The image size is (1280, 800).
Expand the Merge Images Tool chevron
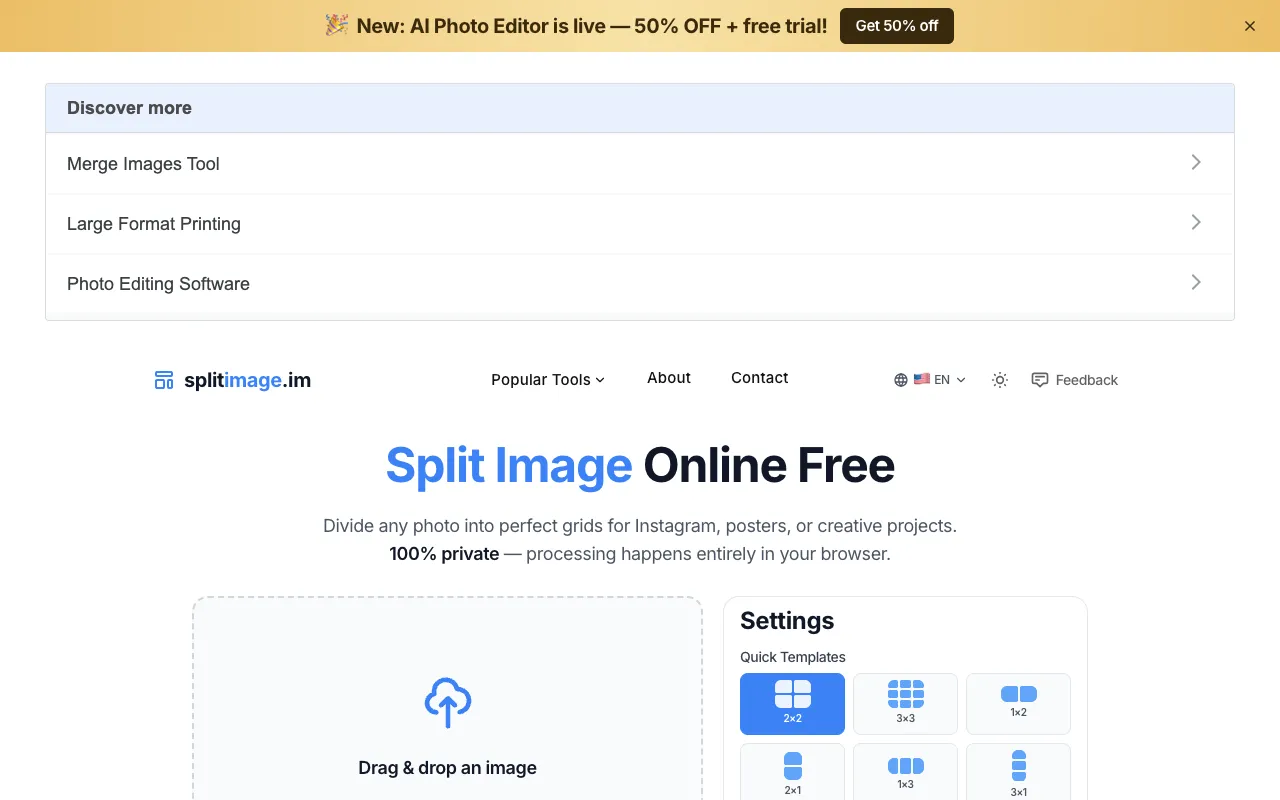[x=1196, y=162]
